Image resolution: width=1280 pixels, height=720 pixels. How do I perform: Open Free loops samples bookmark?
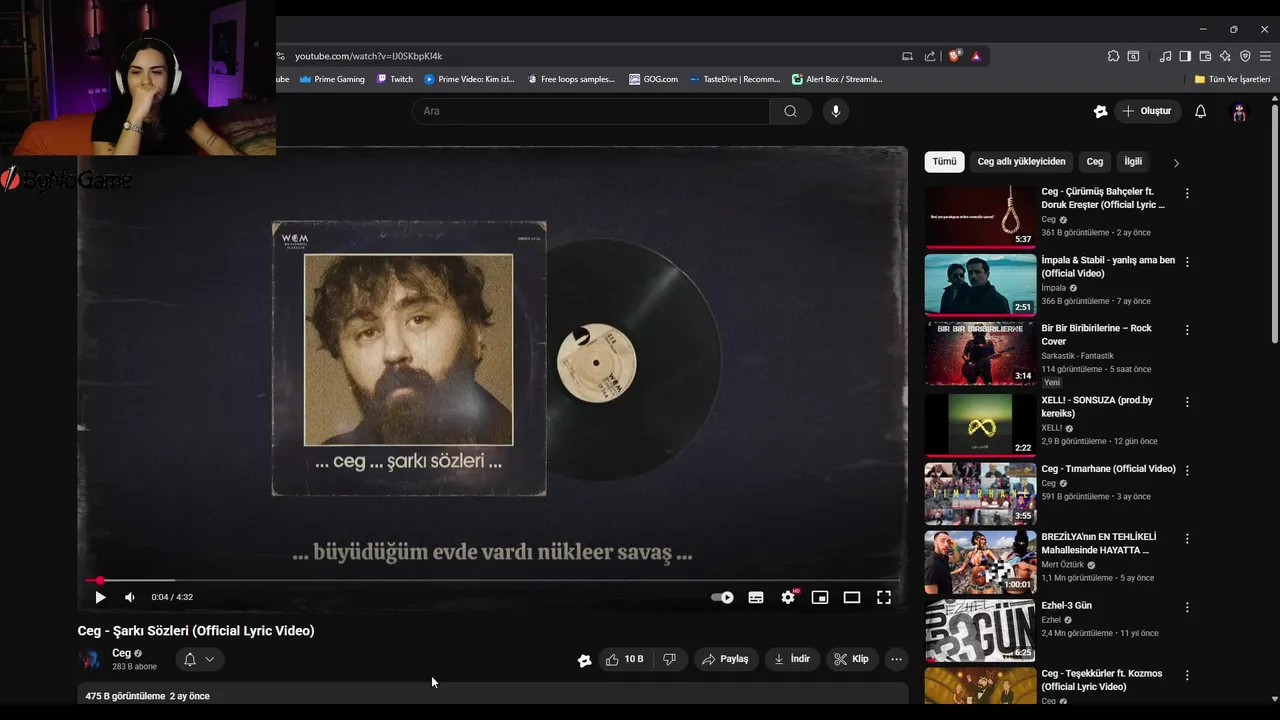click(571, 79)
